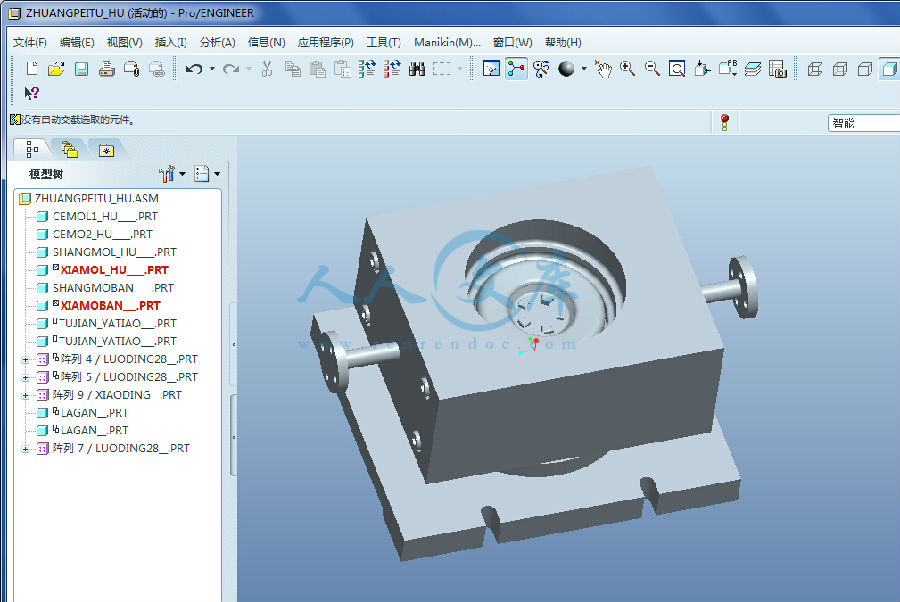
Task: Open the Layers icon in the toolbar
Action: coord(753,69)
